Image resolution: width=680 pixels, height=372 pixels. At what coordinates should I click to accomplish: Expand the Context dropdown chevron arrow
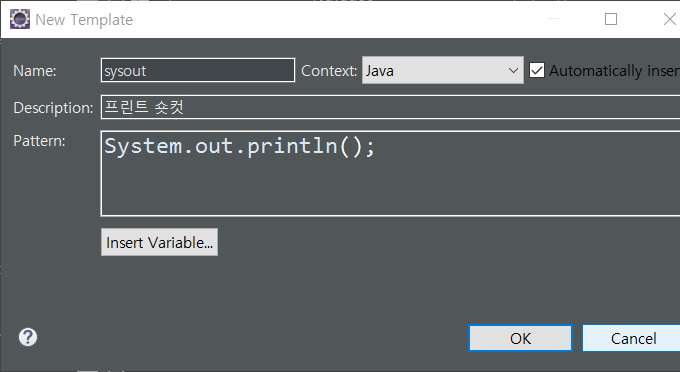pyautogui.click(x=513, y=70)
